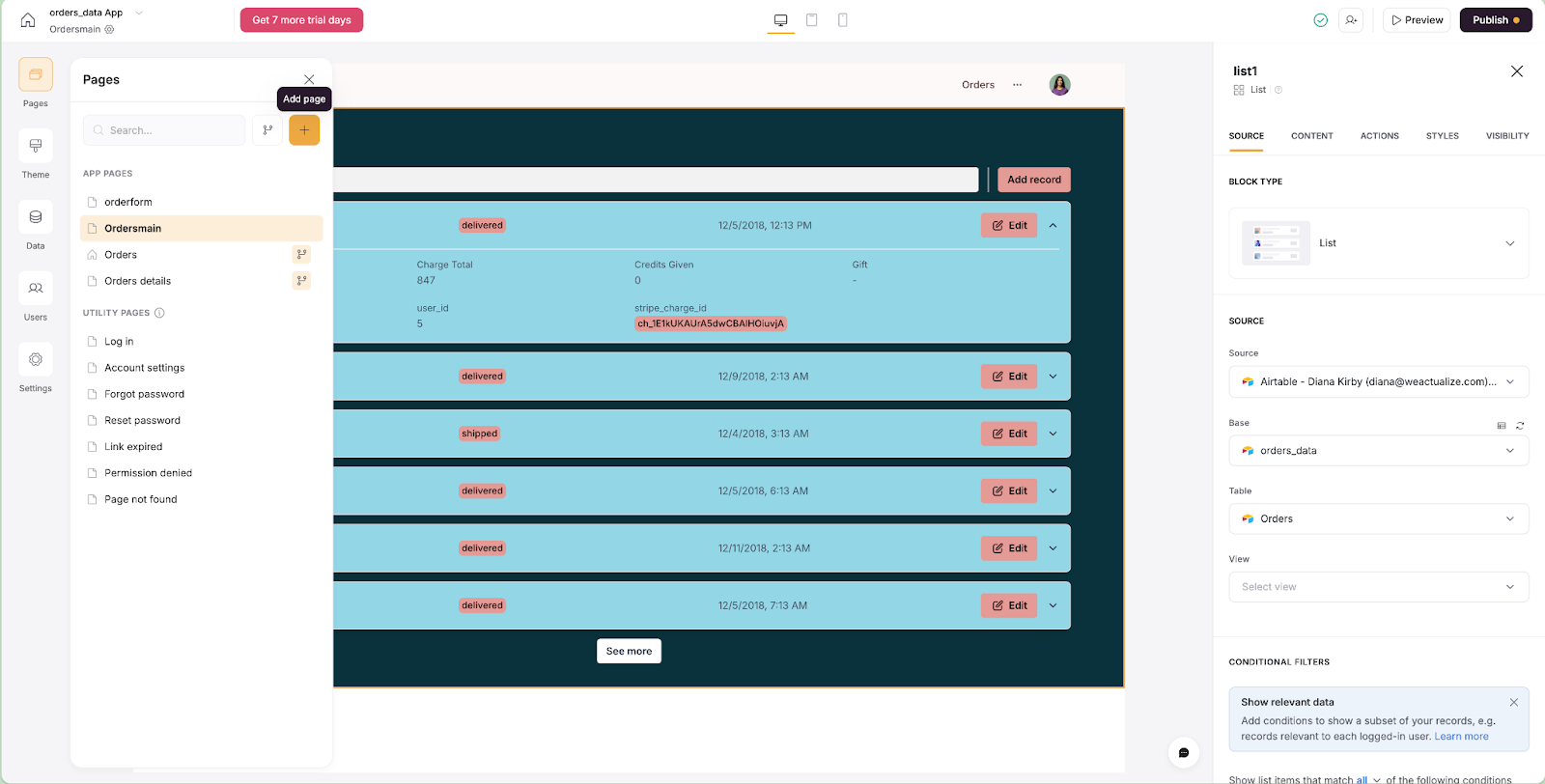Screen dimensions: 1545x784
Task: Close the Pages panel
Action: 309,79
